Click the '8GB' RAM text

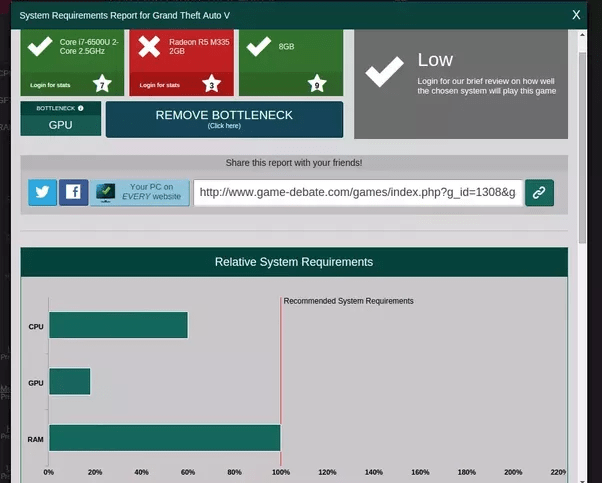tap(286, 46)
